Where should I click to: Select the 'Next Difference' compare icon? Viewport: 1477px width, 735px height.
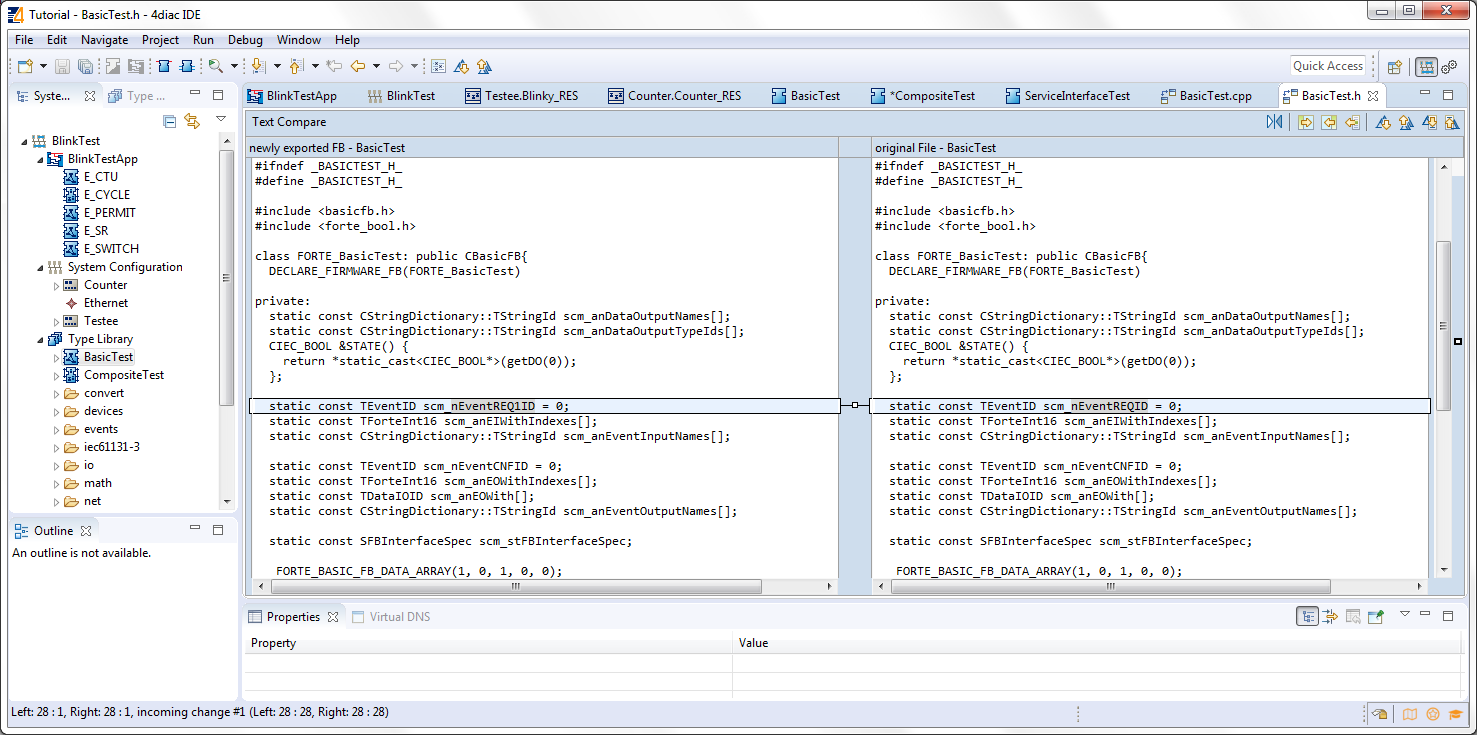(1383, 121)
